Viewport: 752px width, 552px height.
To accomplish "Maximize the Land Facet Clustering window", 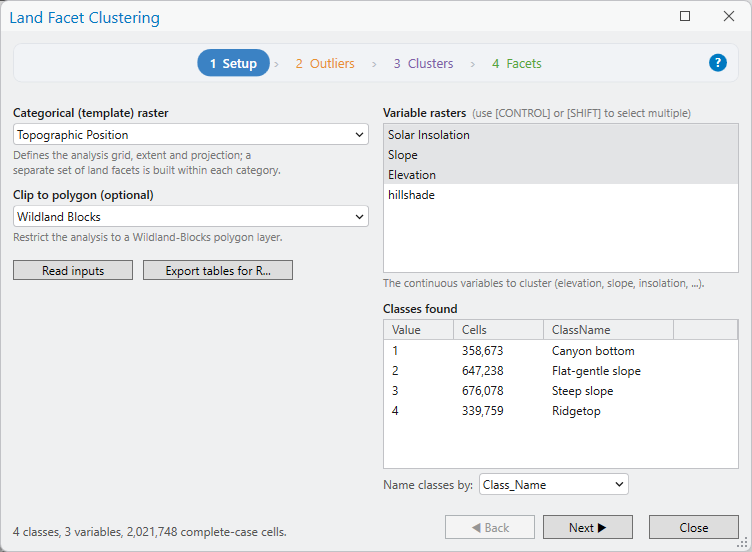I will 685,16.
